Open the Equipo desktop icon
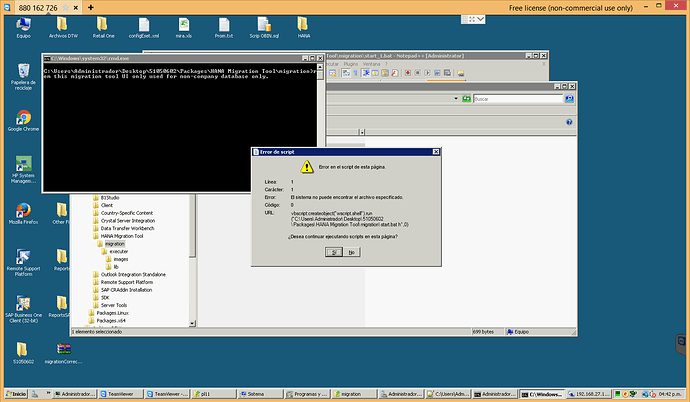 [x=23, y=27]
